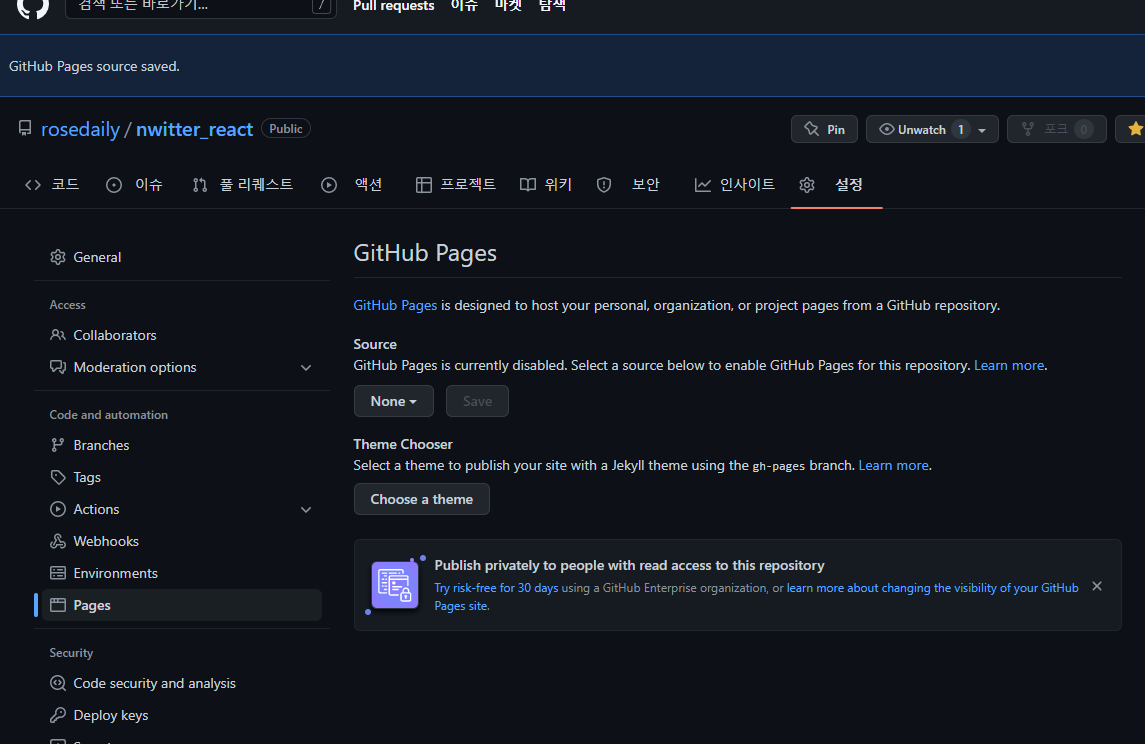Open Environments settings in sidebar
The image size is (1145, 744).
(x=182, y=573)
